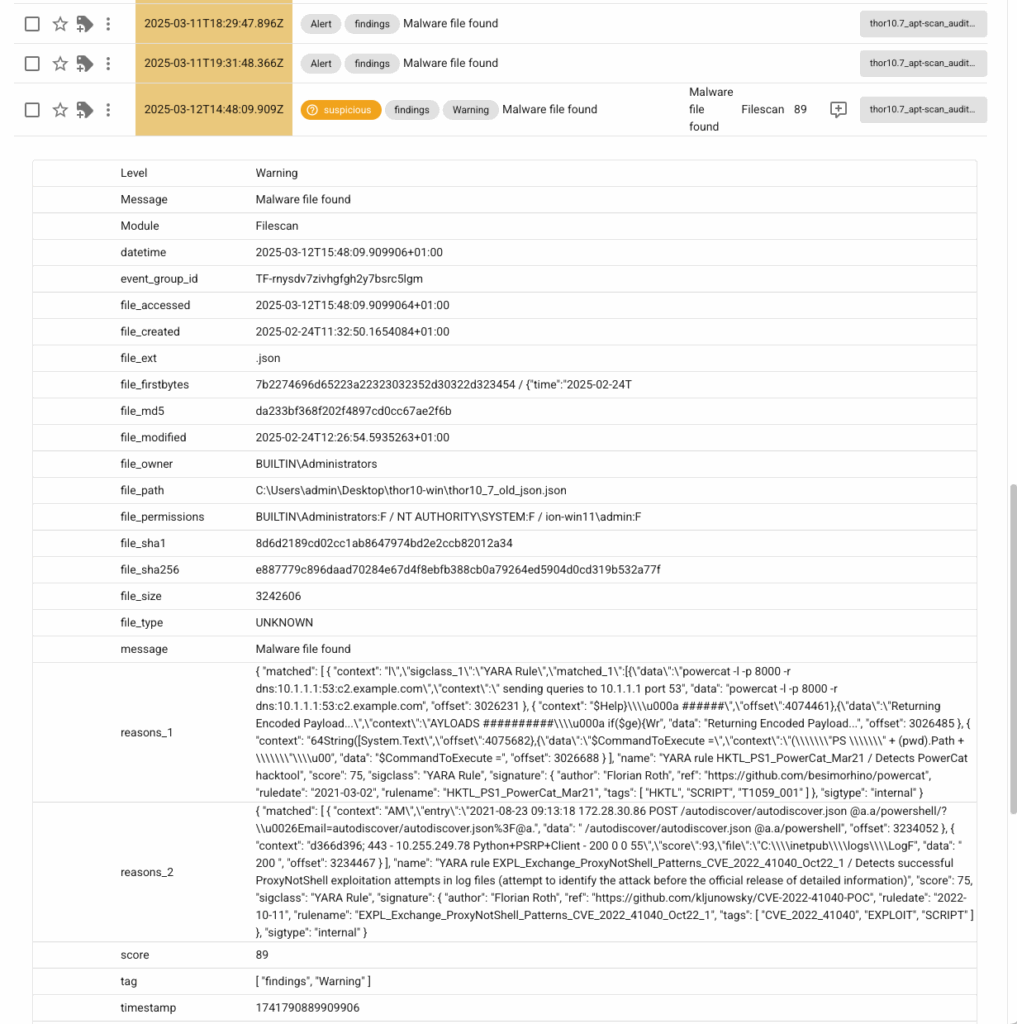Click the file_sha256 hash value
The image size is (1017, 1024).
pyautogui.click(x=458, y=569)
